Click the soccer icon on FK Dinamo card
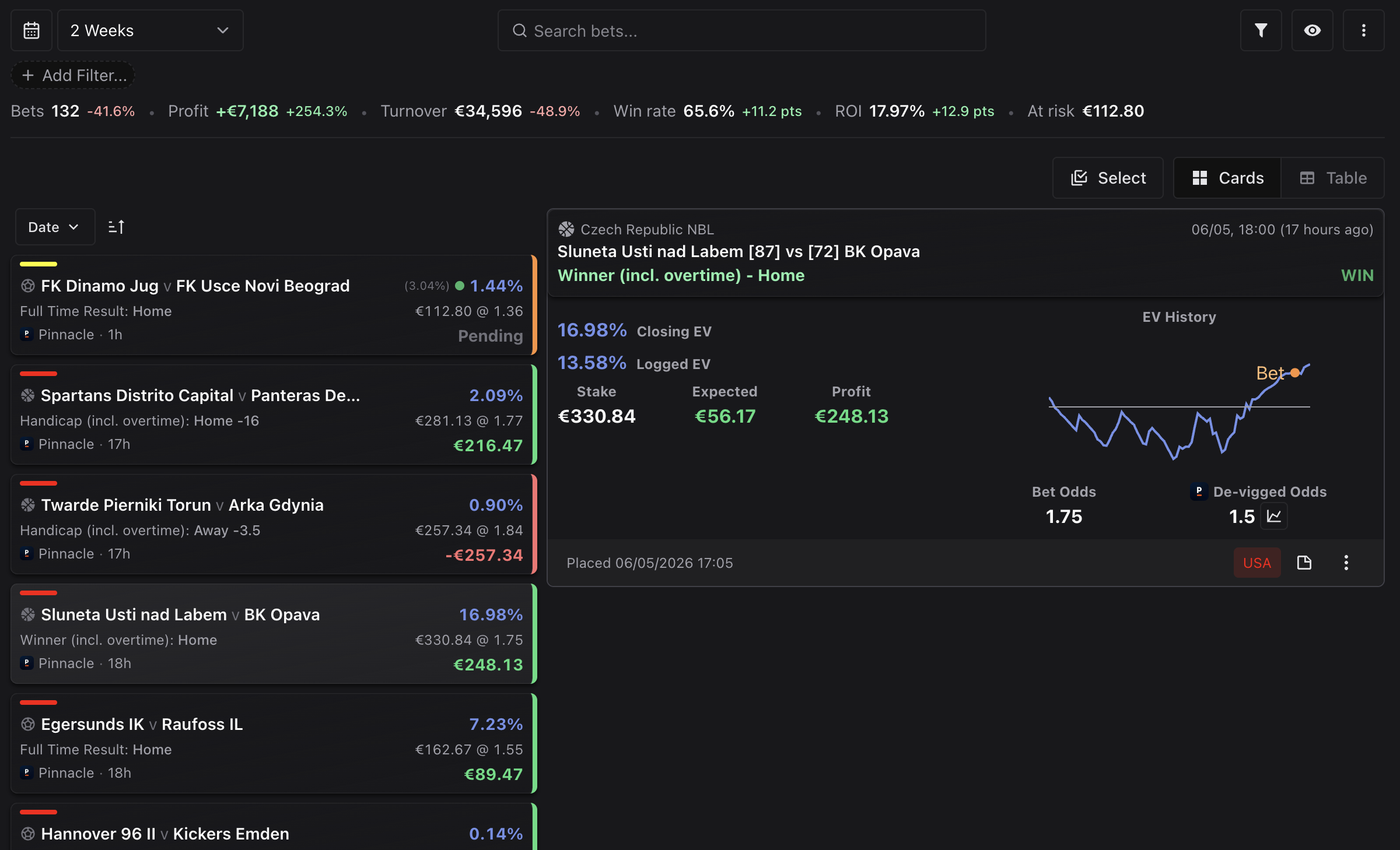 tap(27, 286)
